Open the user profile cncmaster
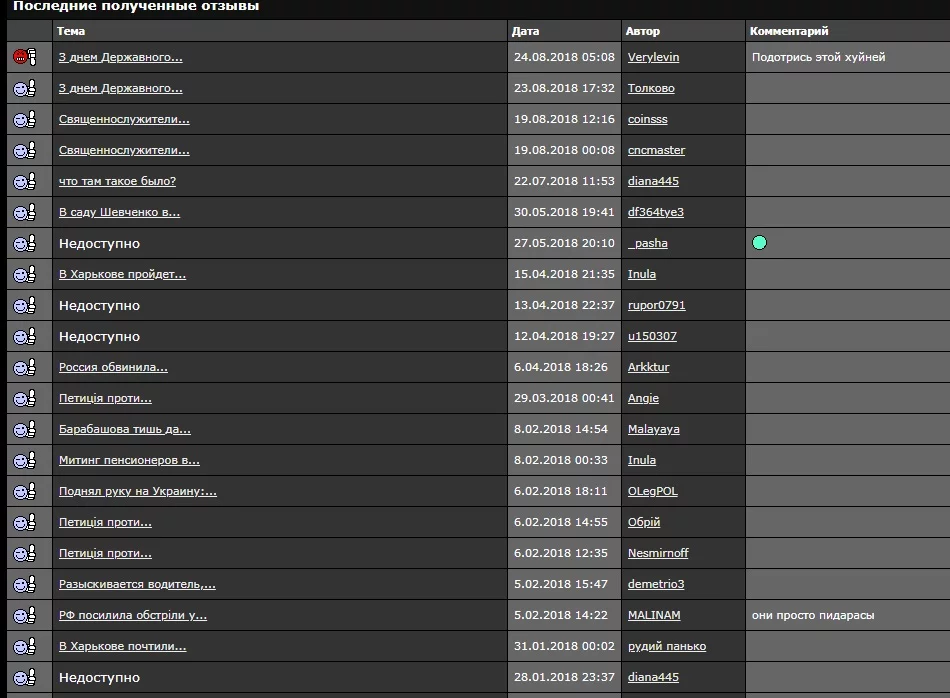The width and height of the screenshot is (950, 698). tap(656, 150)
